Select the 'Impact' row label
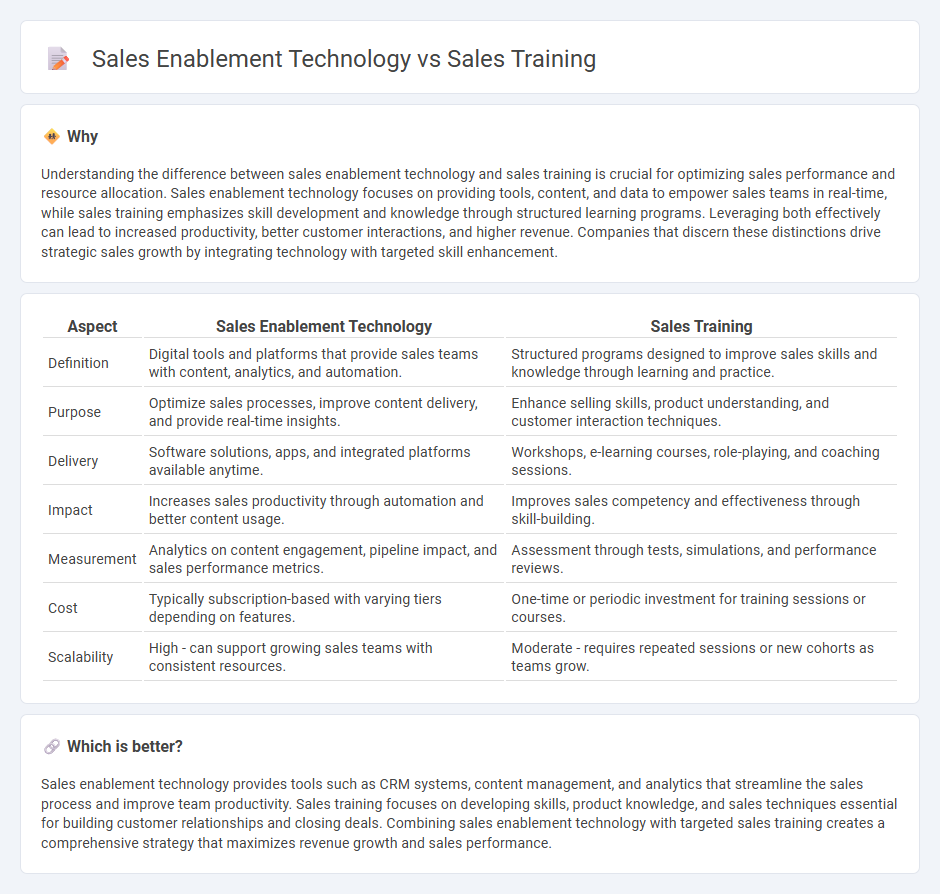 tap(70, 510)
